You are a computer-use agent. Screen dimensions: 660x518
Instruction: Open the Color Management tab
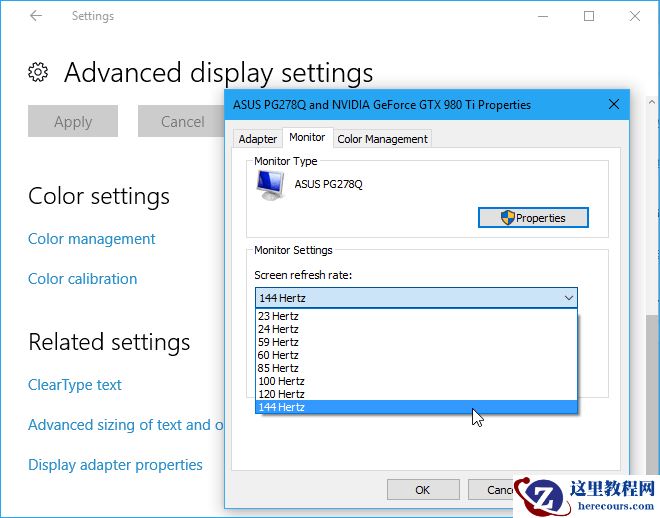(x=382, y=139)
